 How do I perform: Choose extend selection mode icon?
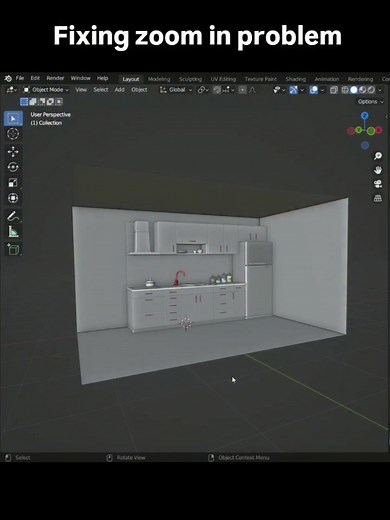[33, 102]
